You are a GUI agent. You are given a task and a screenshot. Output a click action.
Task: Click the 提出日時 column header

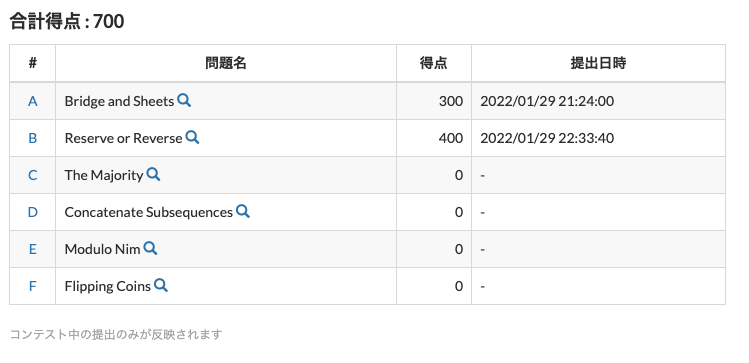click(598, 63)
